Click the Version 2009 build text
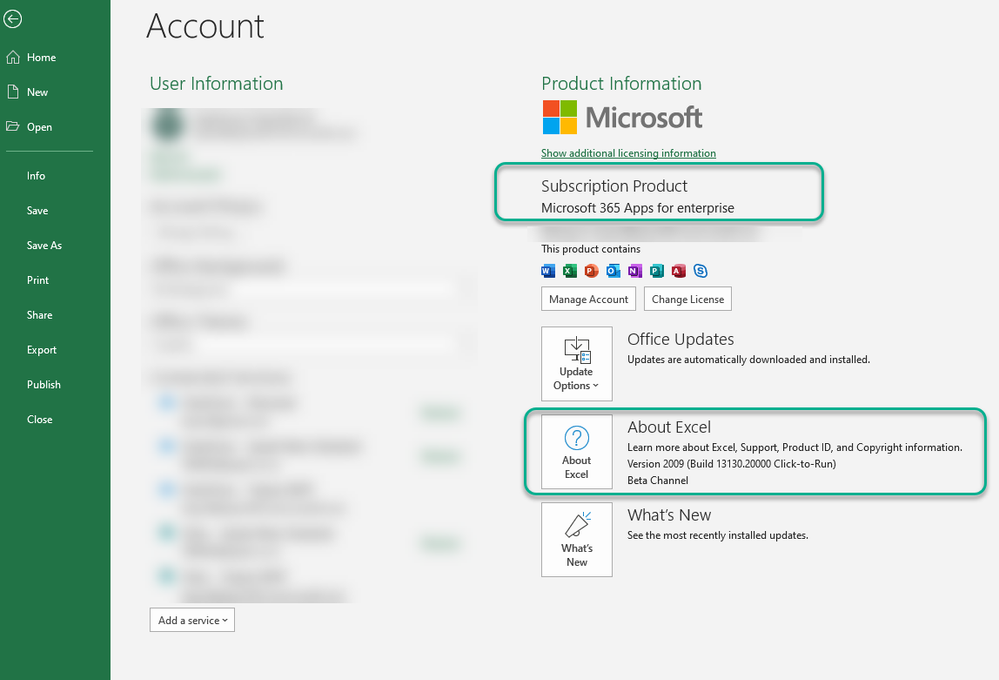Screen dimensions: 999x680 click(x=731, y=464)
